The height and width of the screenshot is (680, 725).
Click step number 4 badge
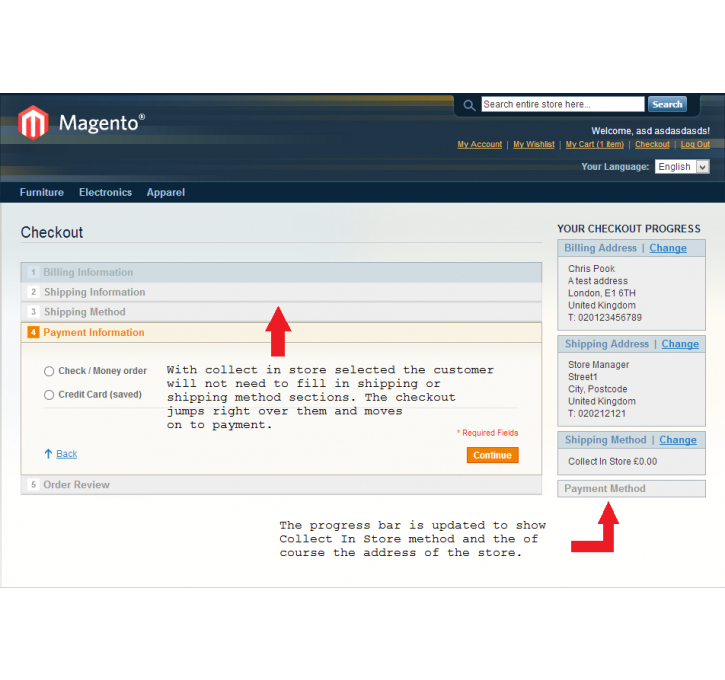click(33, 332)
